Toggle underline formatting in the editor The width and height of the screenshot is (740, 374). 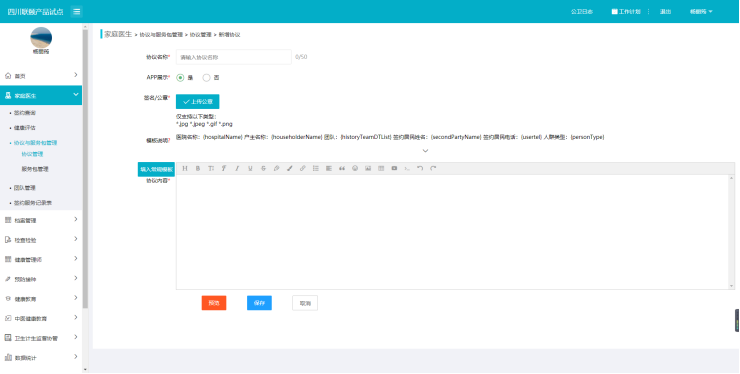250,169
